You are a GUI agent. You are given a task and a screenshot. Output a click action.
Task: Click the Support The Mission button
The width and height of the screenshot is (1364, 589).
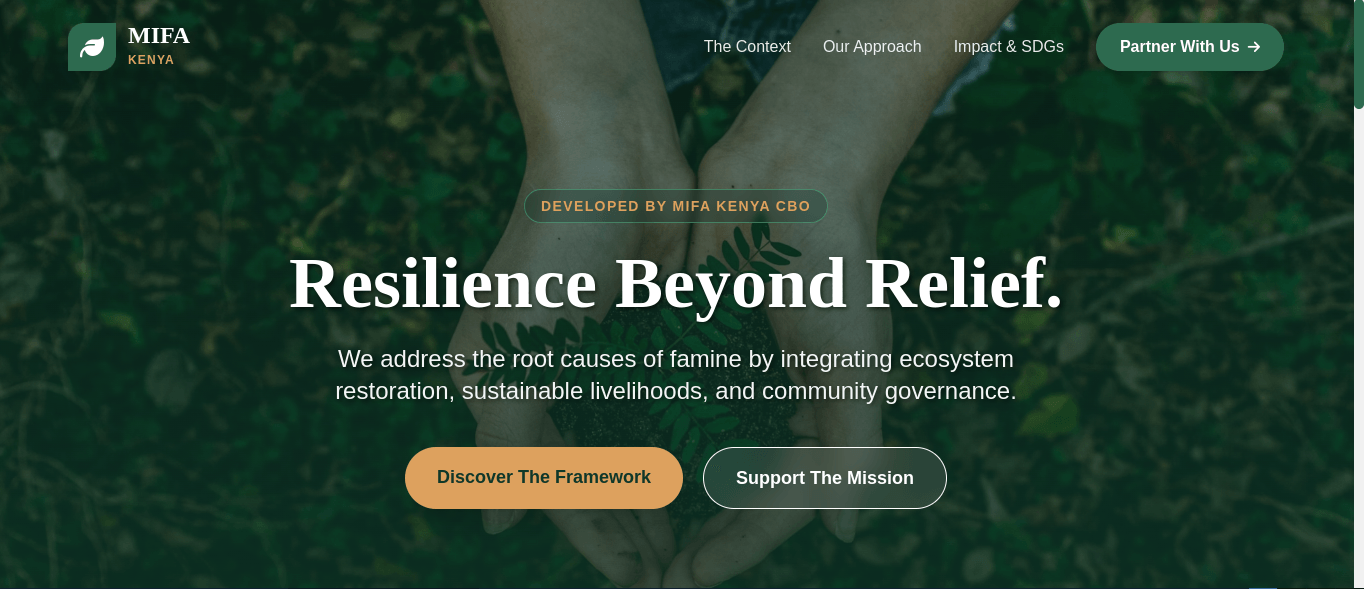(x=825, y=478)
